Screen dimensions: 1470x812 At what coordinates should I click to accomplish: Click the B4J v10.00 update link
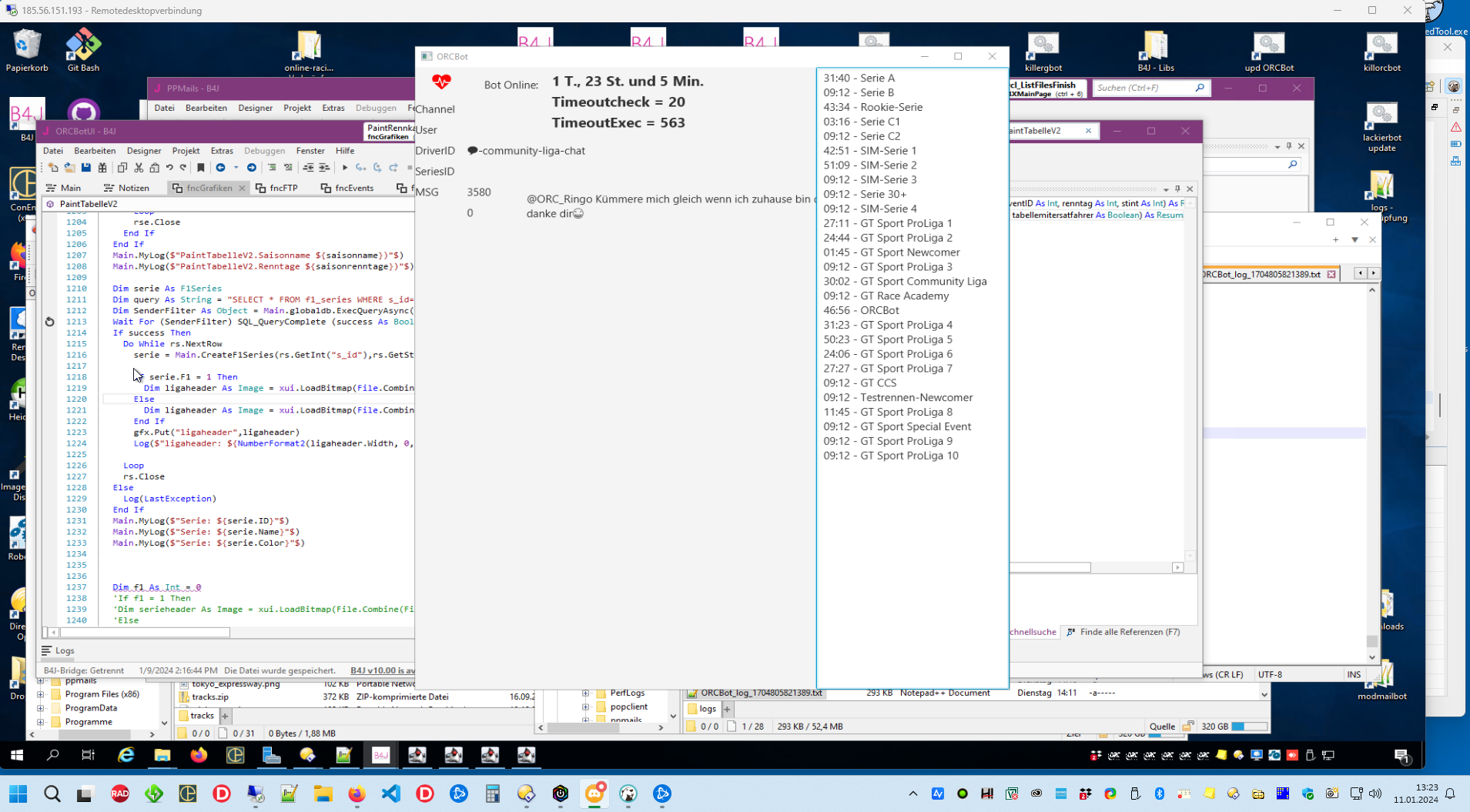click(x=382, y=670)
